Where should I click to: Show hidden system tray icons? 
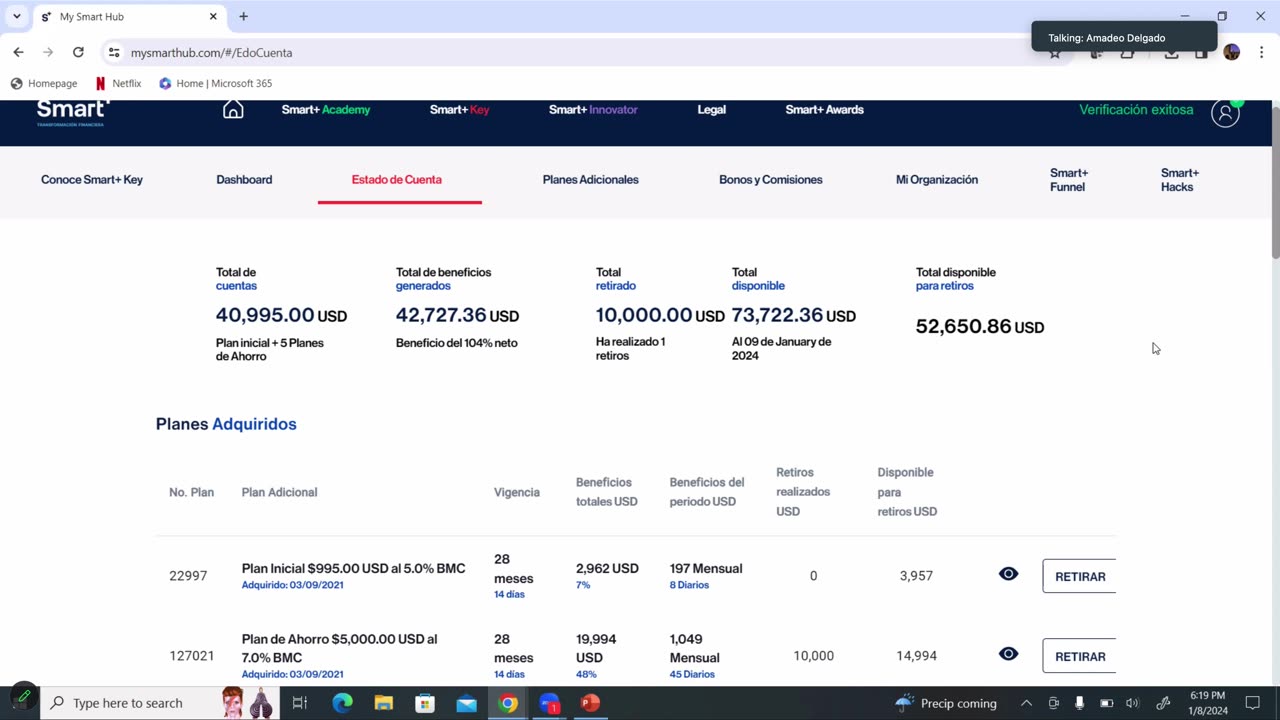click(x=1026, y=703)
